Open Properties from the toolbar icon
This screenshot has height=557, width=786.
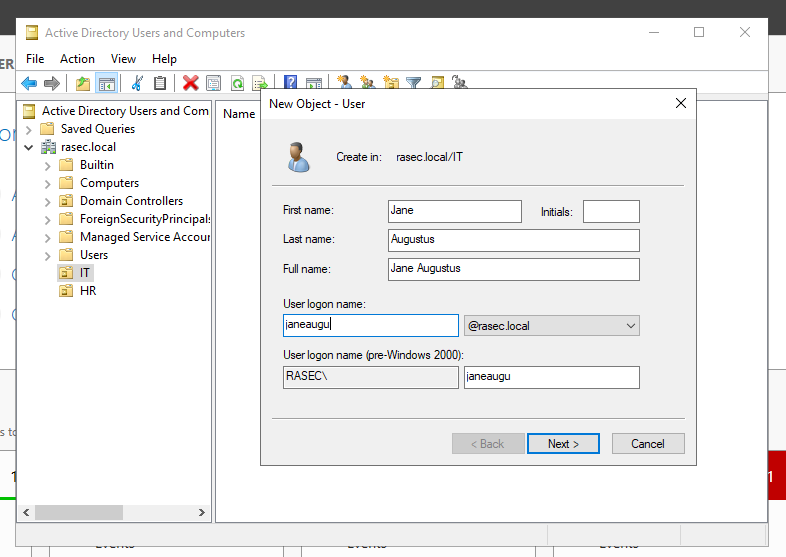[x=214, y=83]
